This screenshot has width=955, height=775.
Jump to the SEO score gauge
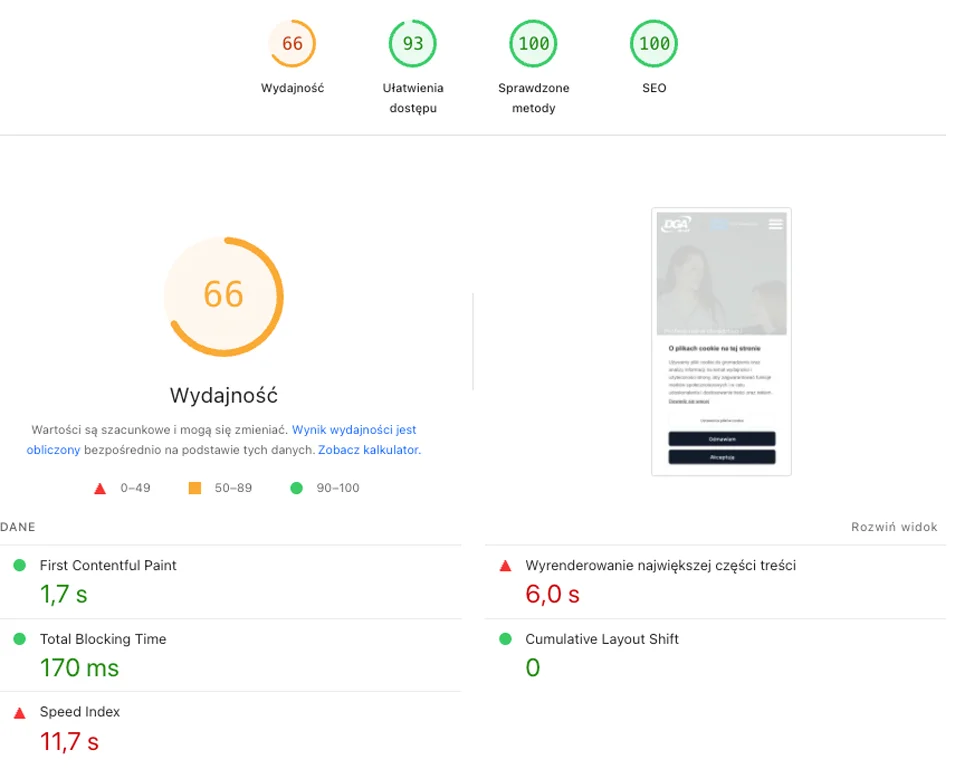pyautogui.click(x=654, y=44)
